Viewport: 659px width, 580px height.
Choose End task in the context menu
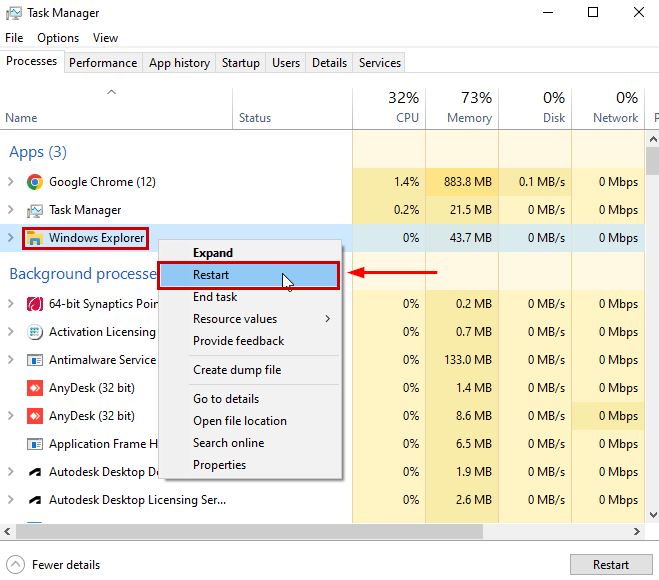(250, 297)
